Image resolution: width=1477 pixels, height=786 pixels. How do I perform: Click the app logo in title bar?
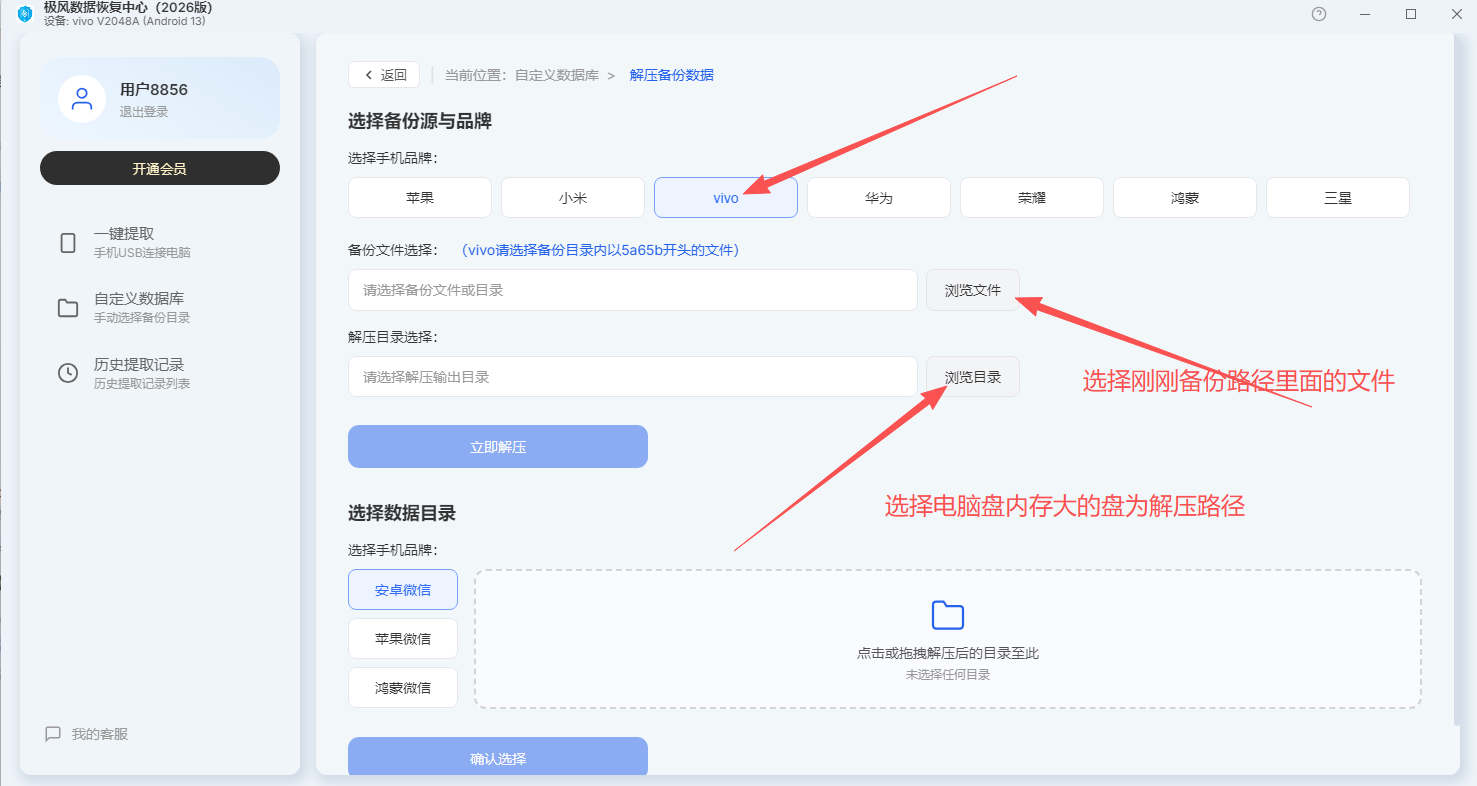coord(25,14)
